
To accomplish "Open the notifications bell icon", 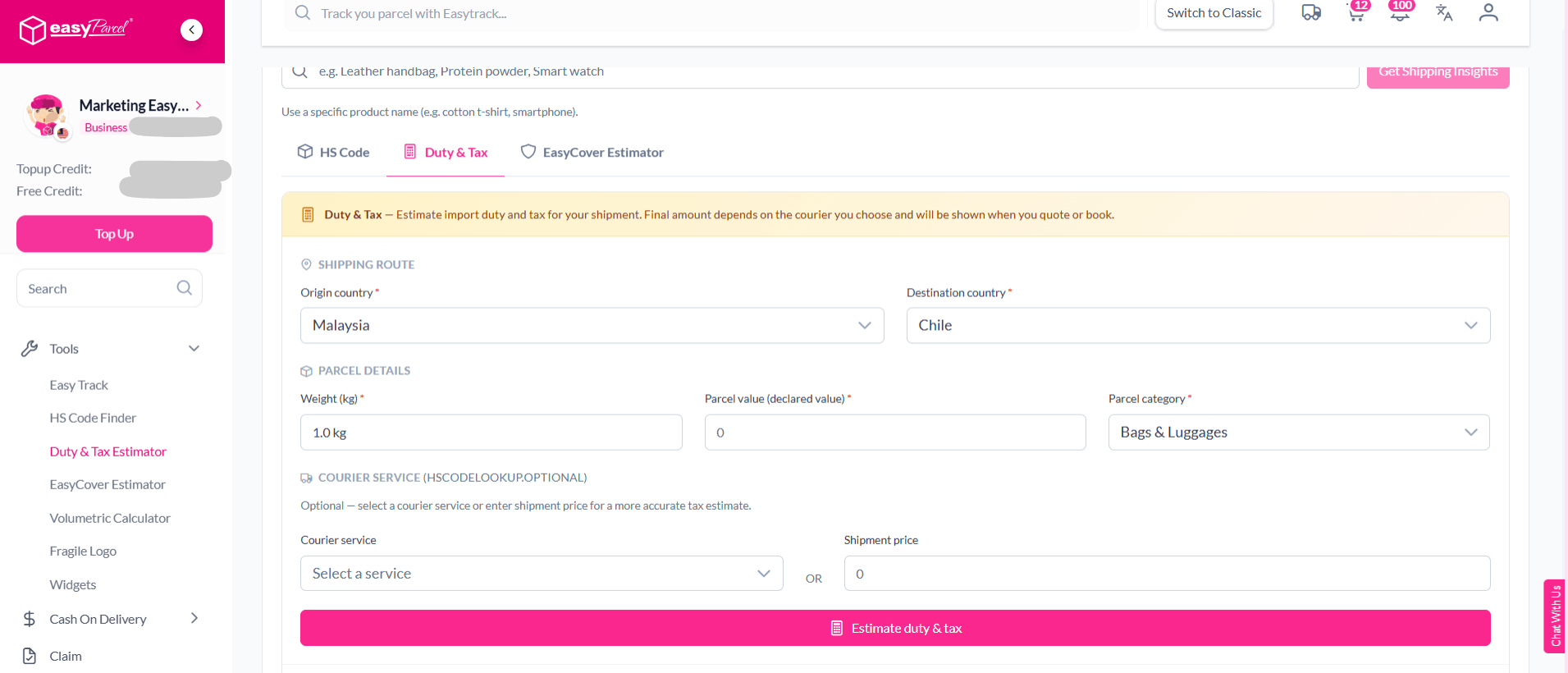I will tap(1401, 12).
